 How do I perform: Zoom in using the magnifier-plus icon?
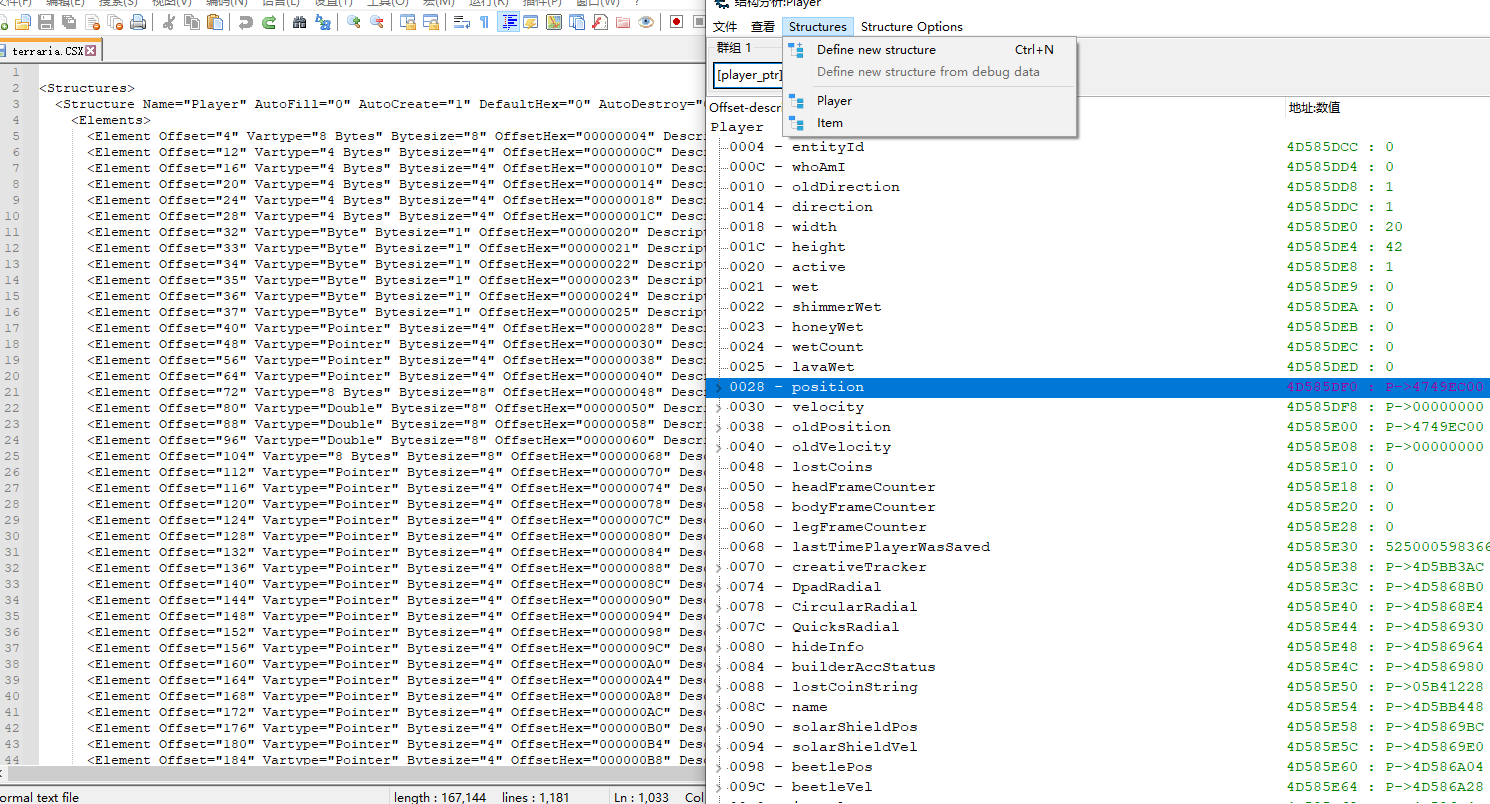(x=354, y=22)
